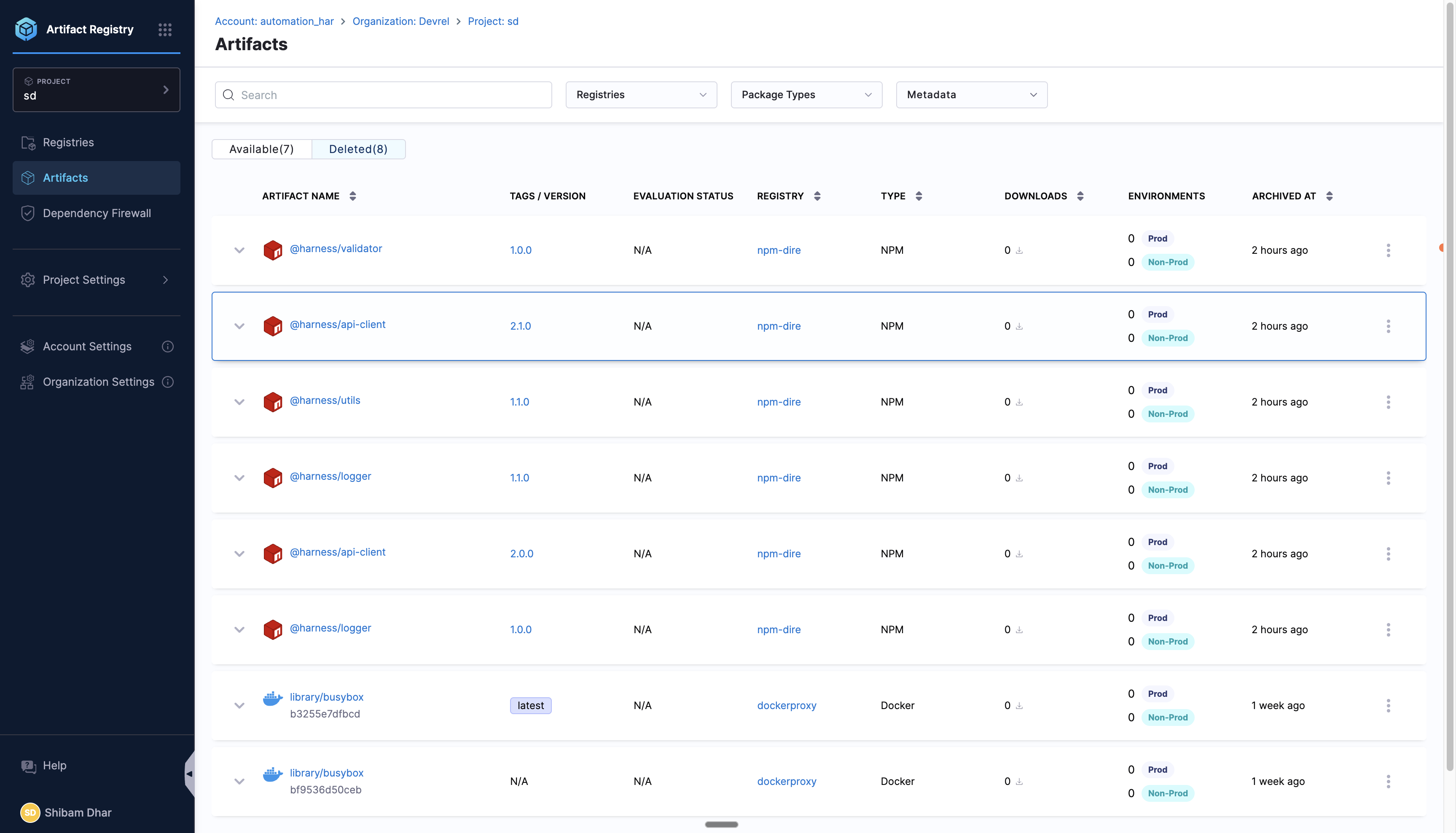
Task: Toggle sorting on the Artifact Name column
Action: click(354, 196)
